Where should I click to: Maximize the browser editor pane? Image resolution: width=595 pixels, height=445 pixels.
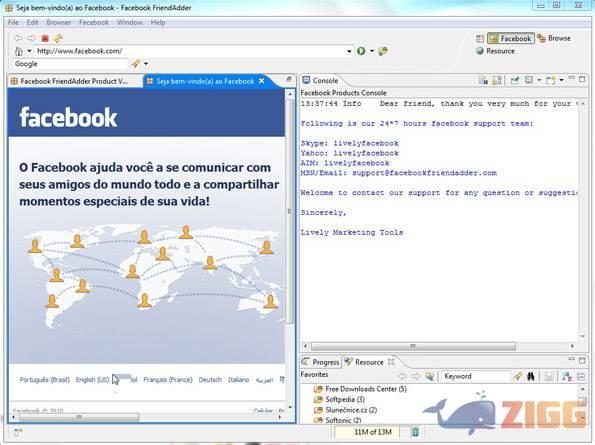pos(289,79)
